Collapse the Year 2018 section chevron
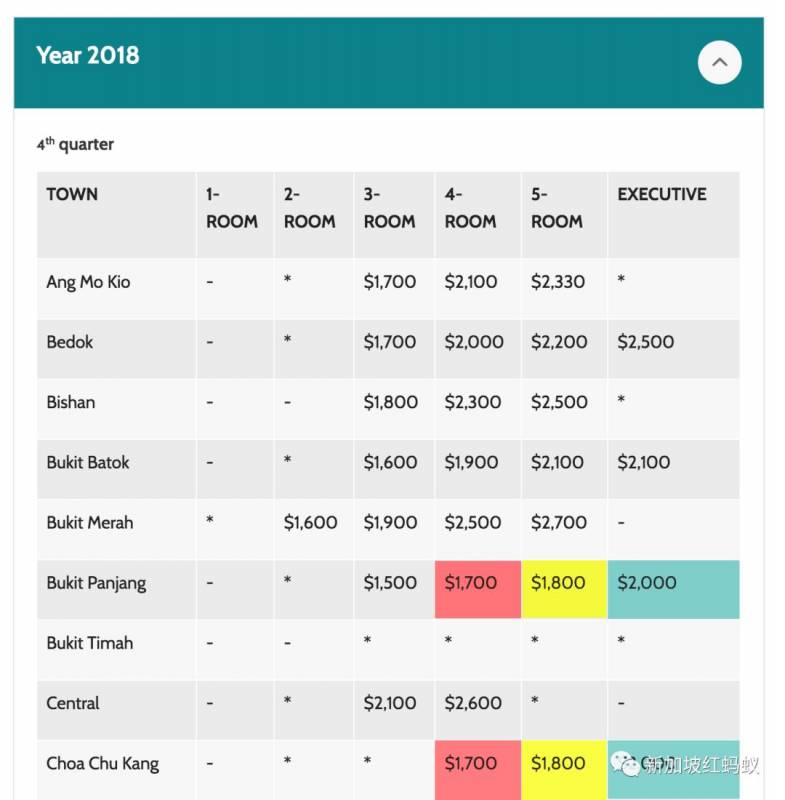Viewport: 785px width, 800px height. [719, 62]
